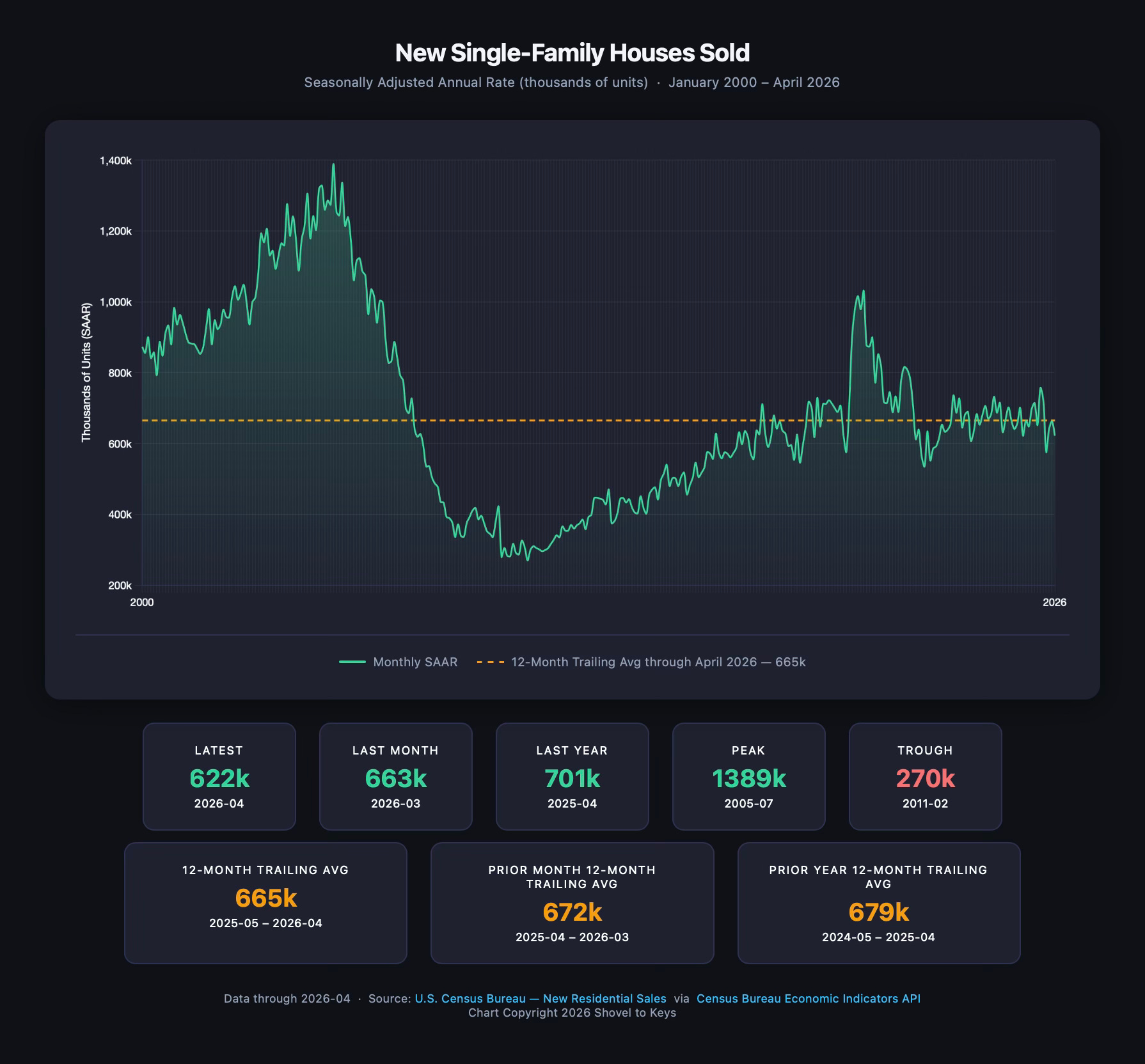Click the green Monthly SAAR legend line swatch

click(x=352, y=662)
